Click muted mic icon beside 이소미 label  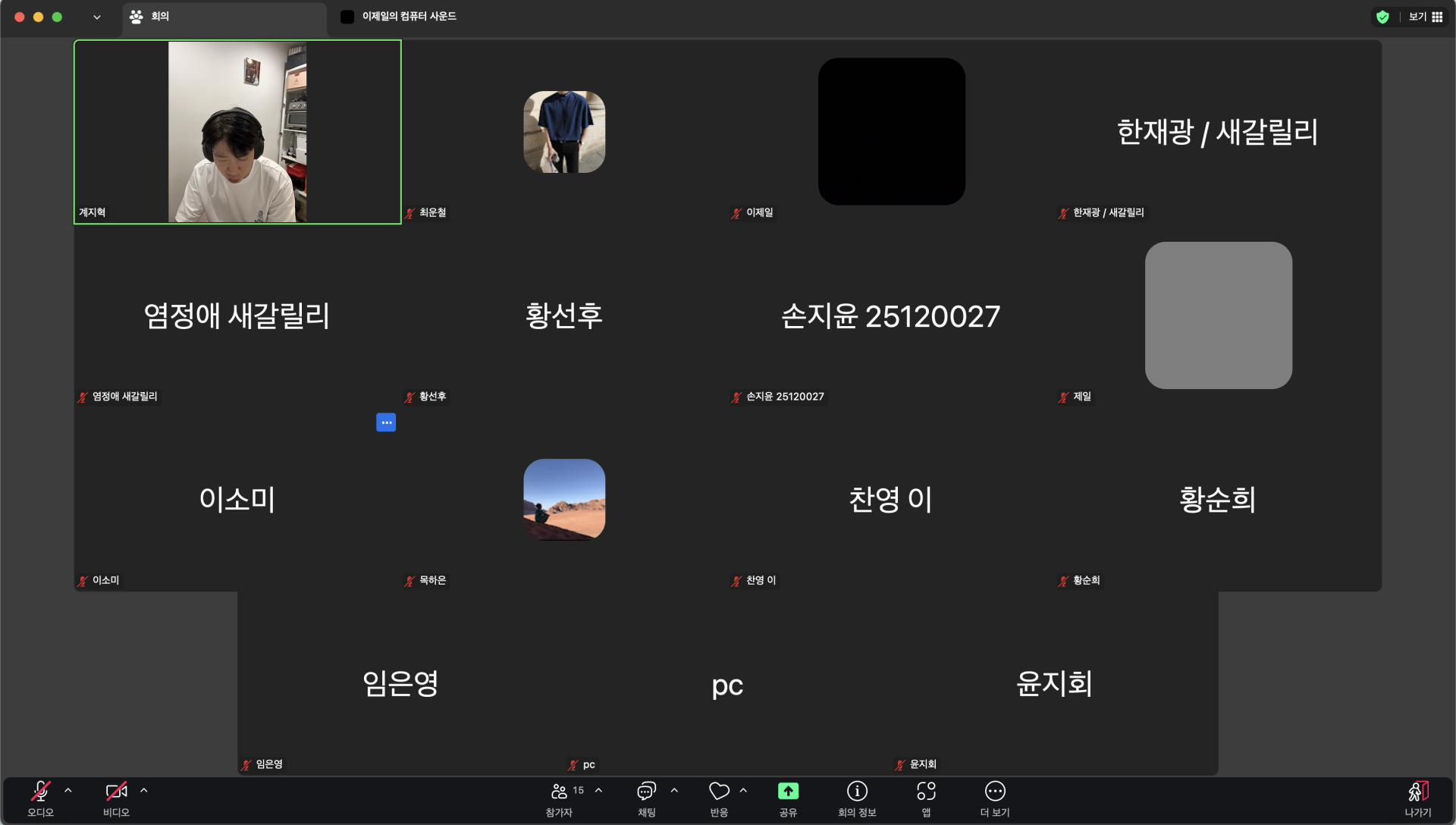tap(83, 581)
